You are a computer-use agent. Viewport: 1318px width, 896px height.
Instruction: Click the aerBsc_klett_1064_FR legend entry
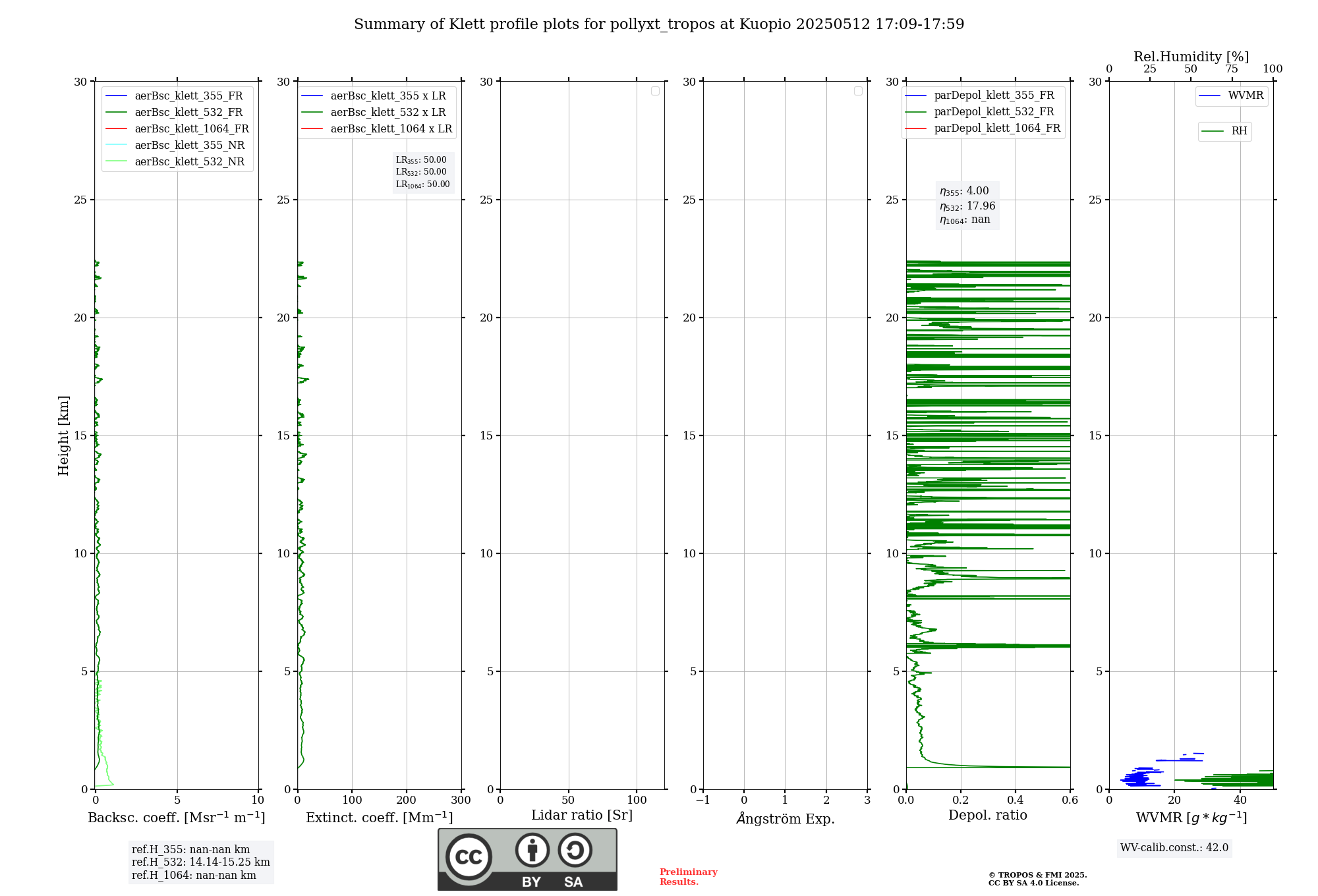(178, 129)
